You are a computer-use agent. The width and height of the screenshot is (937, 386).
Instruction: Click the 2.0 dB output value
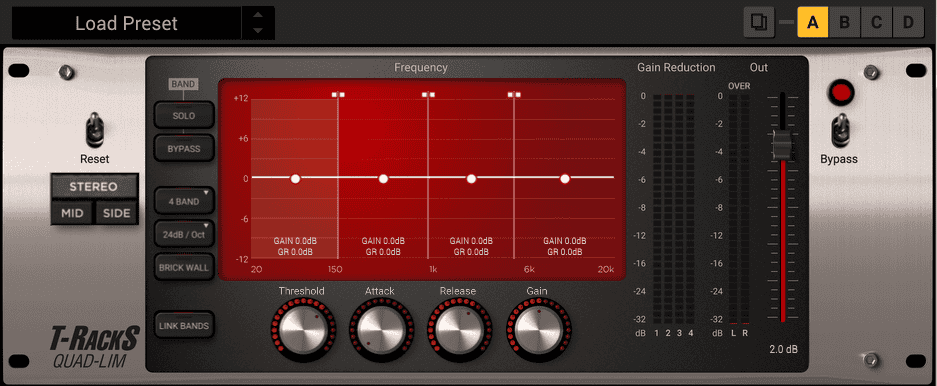[x=783, y=349]
